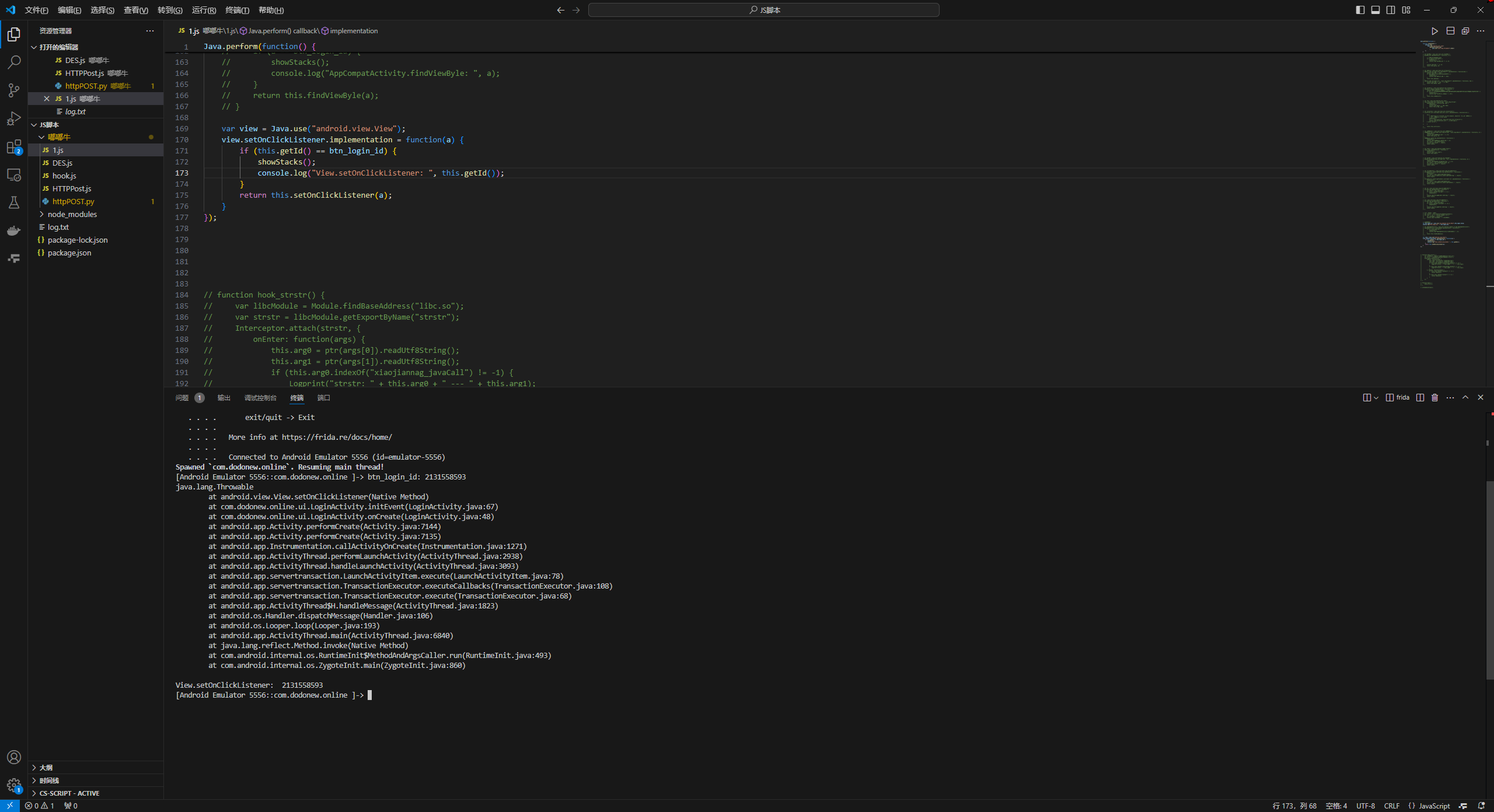1494x812 pixels.
Task: Open the Search view in activity bar
Action: point(14,62)
